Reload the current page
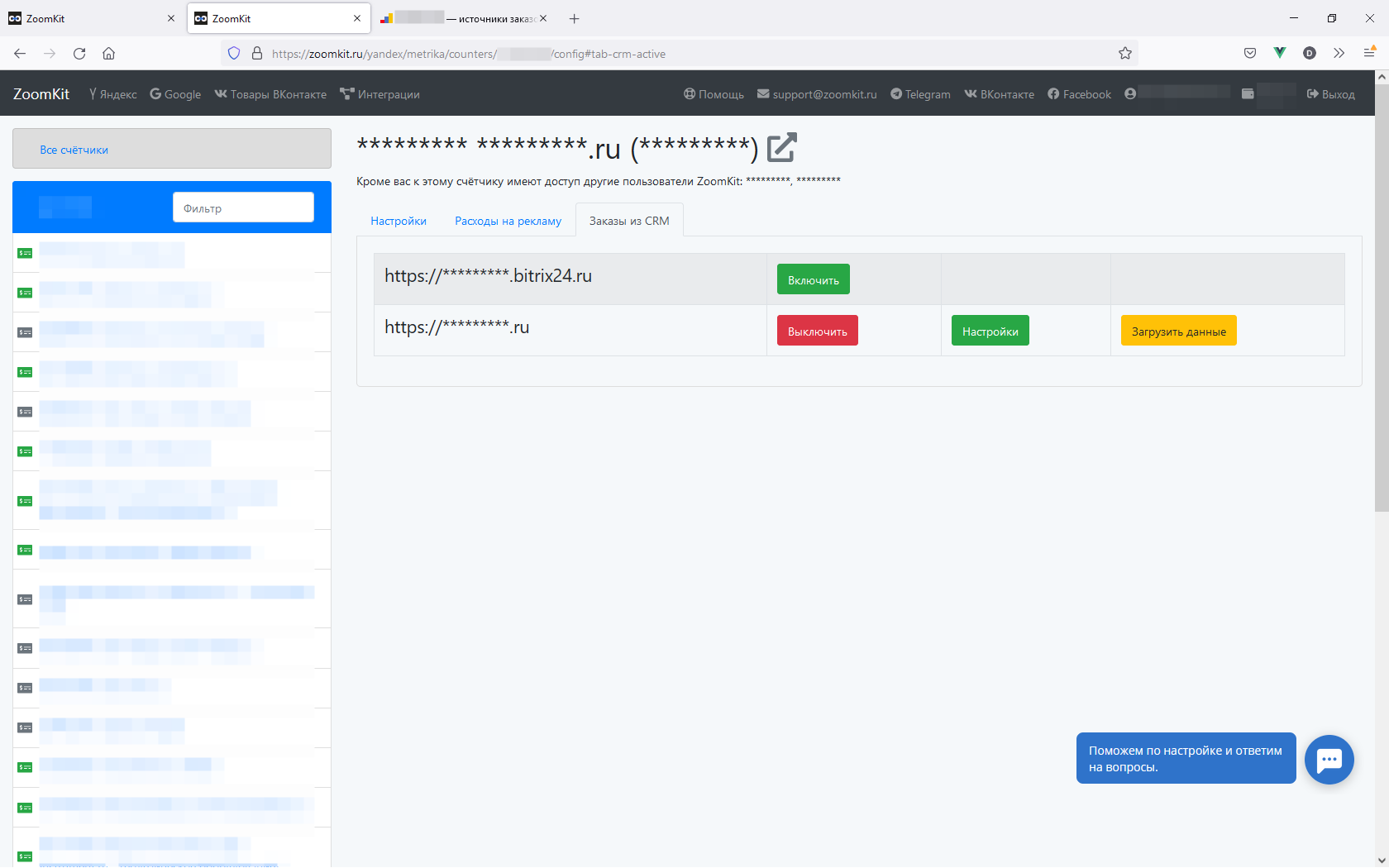1389x868 pixels. click(x=79, y=54)
